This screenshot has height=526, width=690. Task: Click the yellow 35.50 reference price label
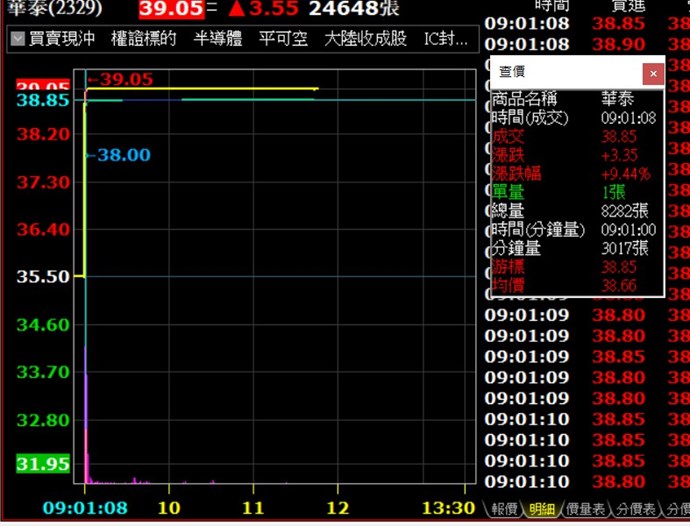click(43, 276)
